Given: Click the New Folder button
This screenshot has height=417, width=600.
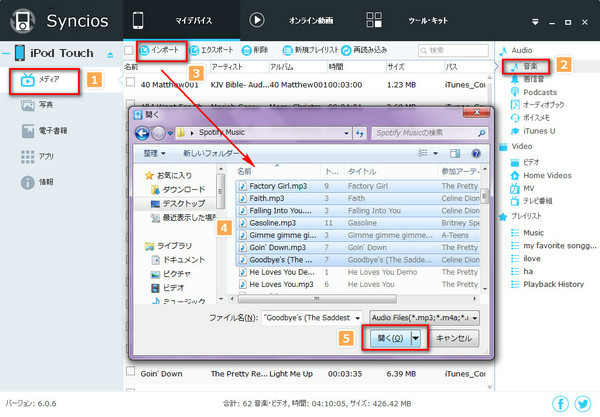Looking at the screenshot, I should tap(211, 153).
